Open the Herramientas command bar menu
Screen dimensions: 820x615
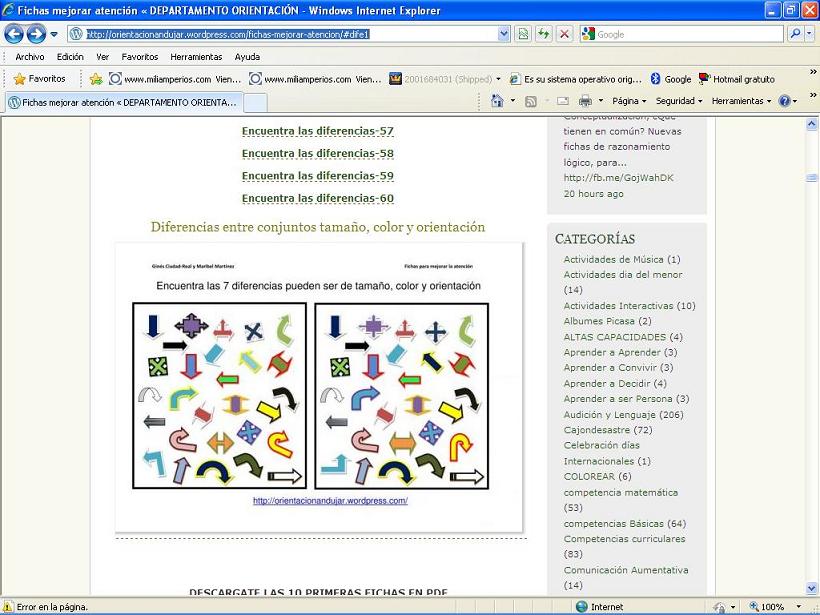coord(741,101)
